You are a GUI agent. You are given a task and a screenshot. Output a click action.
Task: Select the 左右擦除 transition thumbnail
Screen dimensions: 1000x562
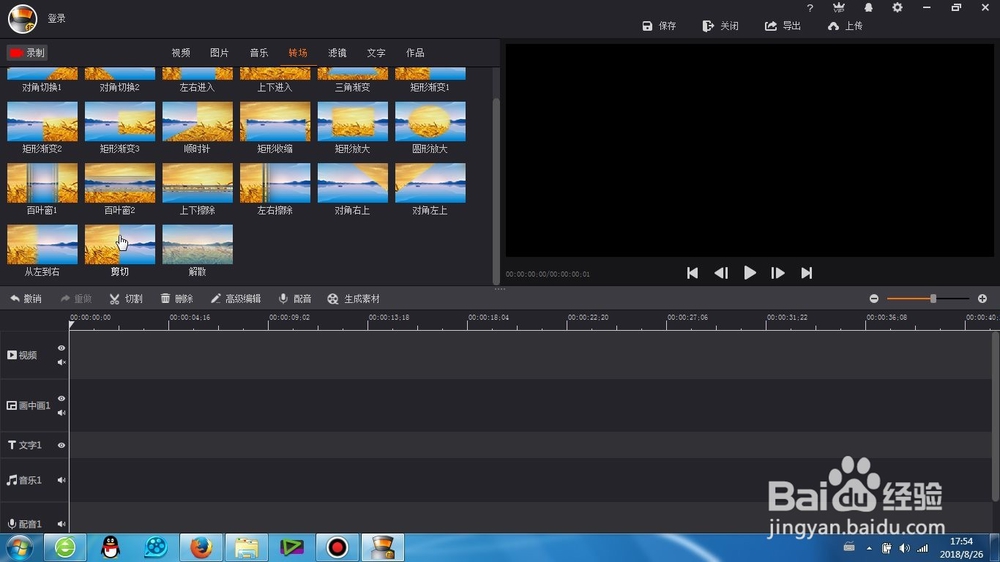pyautogui.click(x=275, y=182)
